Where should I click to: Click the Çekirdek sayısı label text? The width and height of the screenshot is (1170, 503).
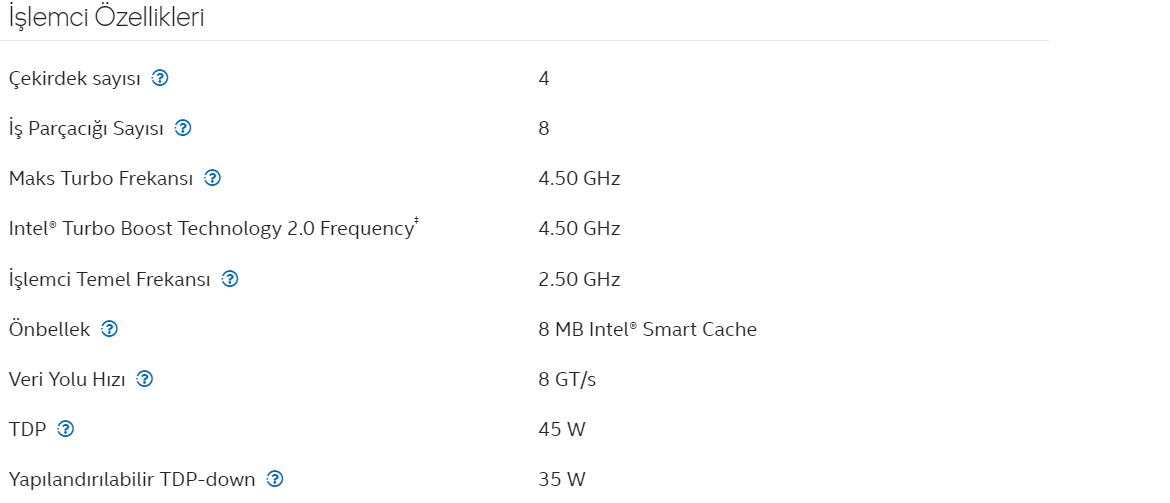coord(75,78)
